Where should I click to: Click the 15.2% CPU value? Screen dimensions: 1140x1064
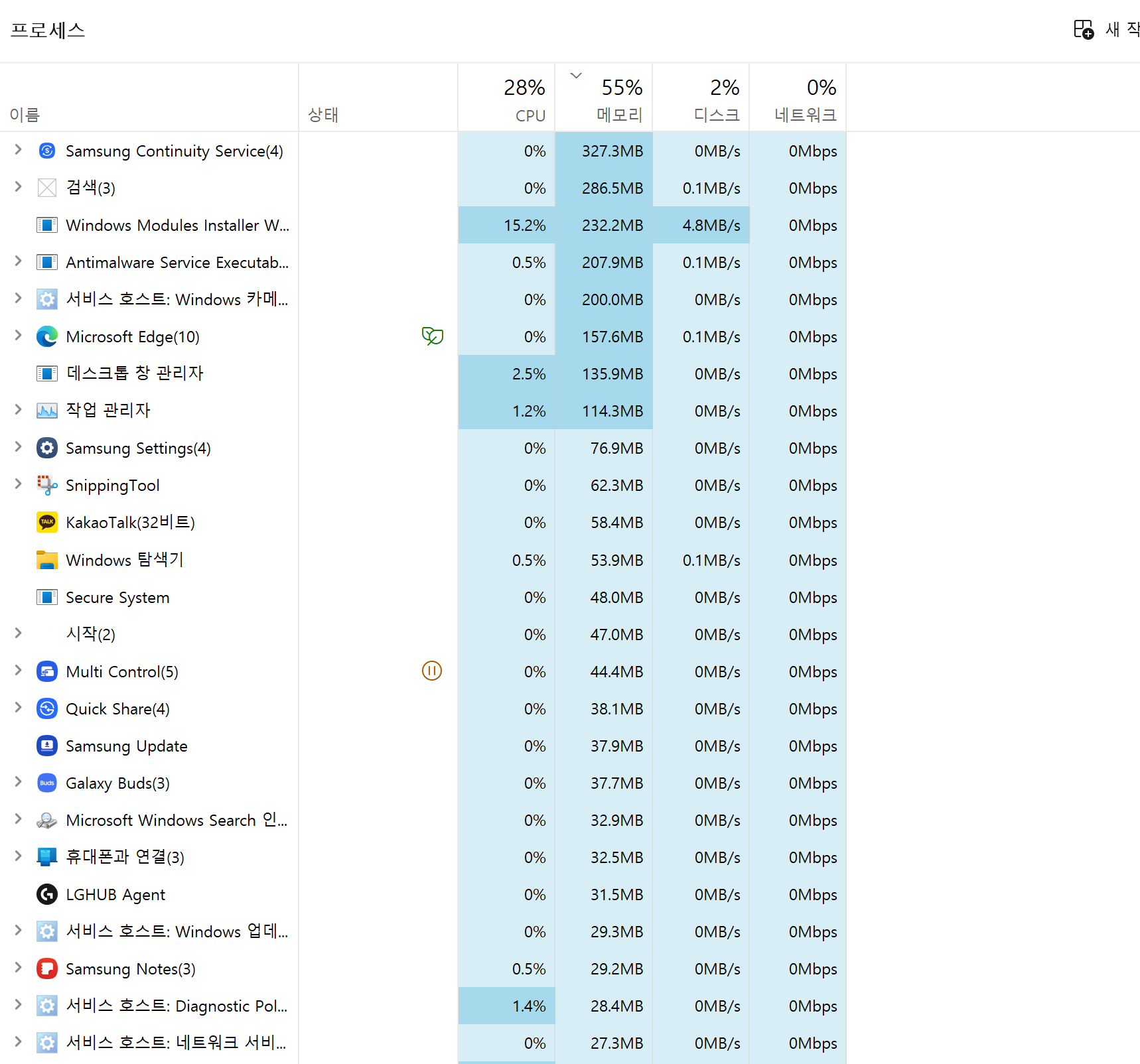coord(525,226)
